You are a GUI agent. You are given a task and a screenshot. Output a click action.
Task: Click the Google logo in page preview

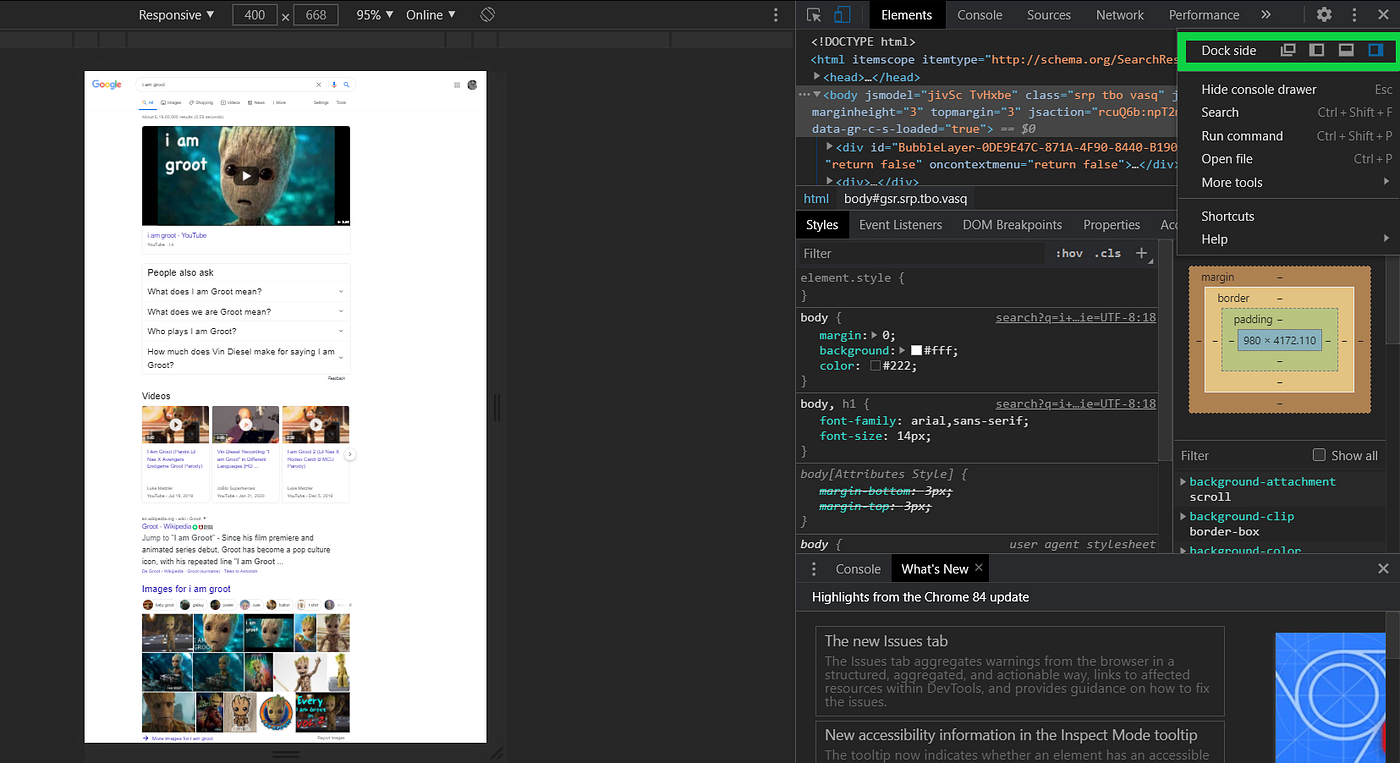(107, 85)
